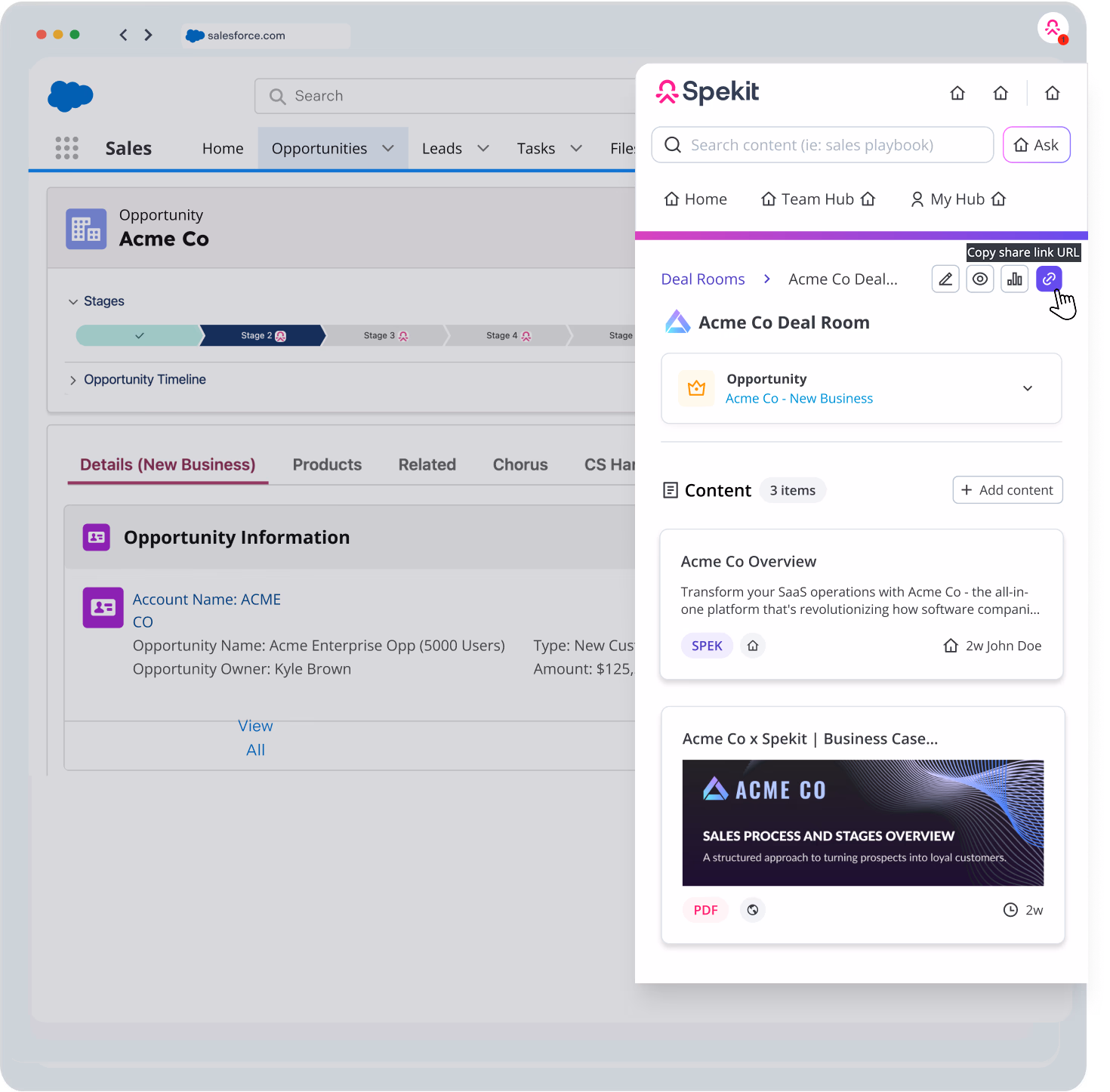The width and height of the screenshot is (1110, 1092).
Task: Click the breadcrumb chevron after Deal Rooms
Action: (767, 279)
